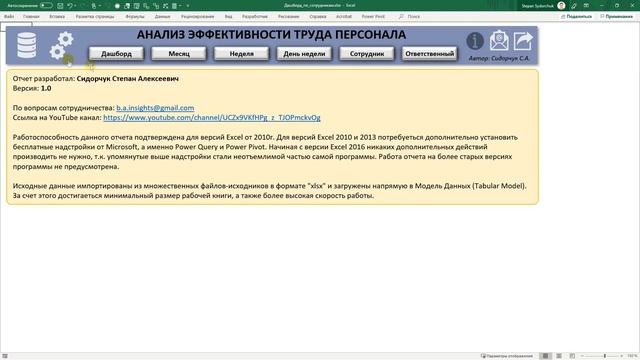This screenshot has height=360, width=640.
Task: Open the Примечания comments button
Action: pos(616,16)
